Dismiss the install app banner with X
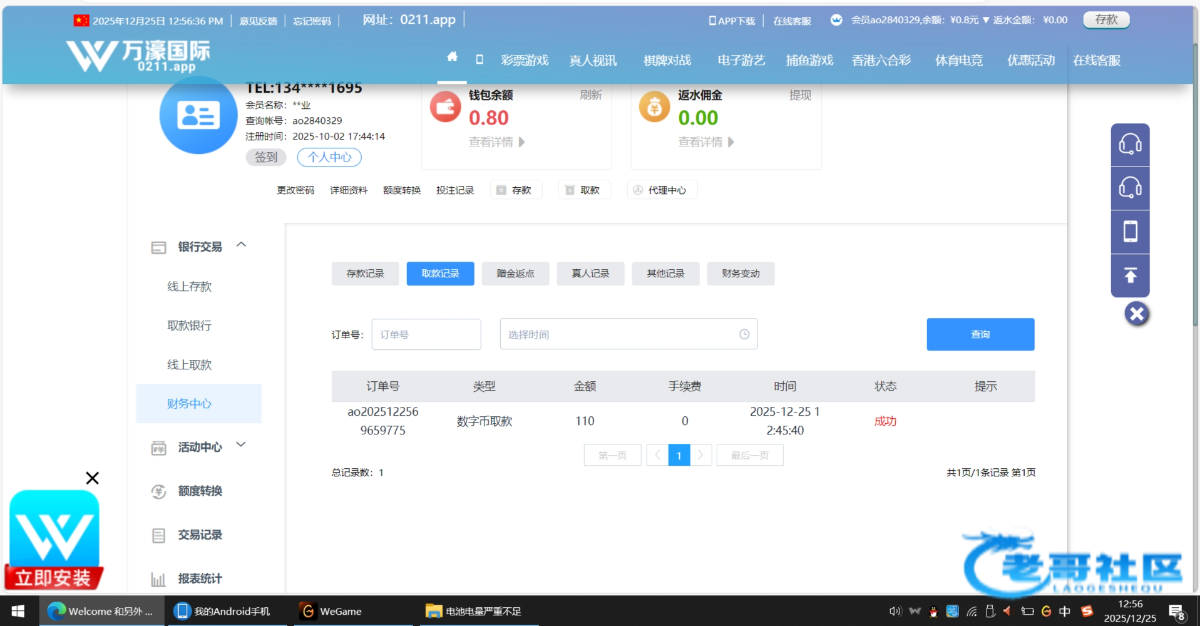This screenshot has width=1200, height=626. point(92,478)
